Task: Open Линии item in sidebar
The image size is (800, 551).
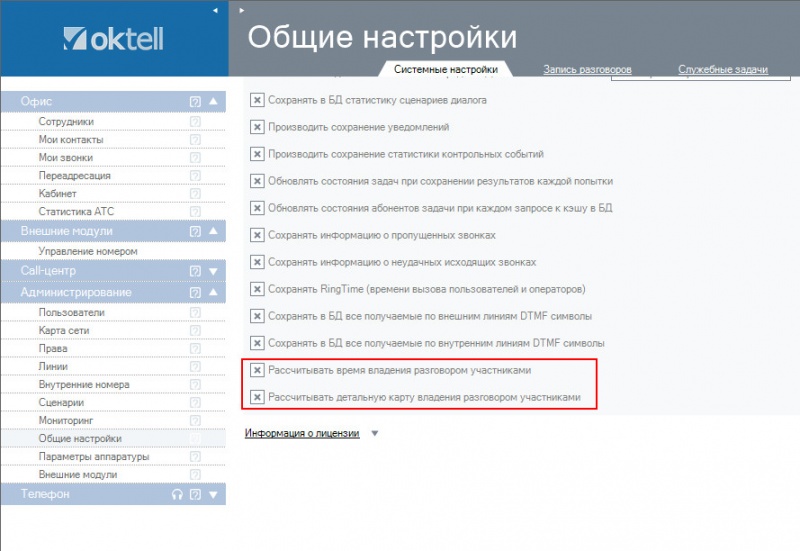Action: [53, 366]
